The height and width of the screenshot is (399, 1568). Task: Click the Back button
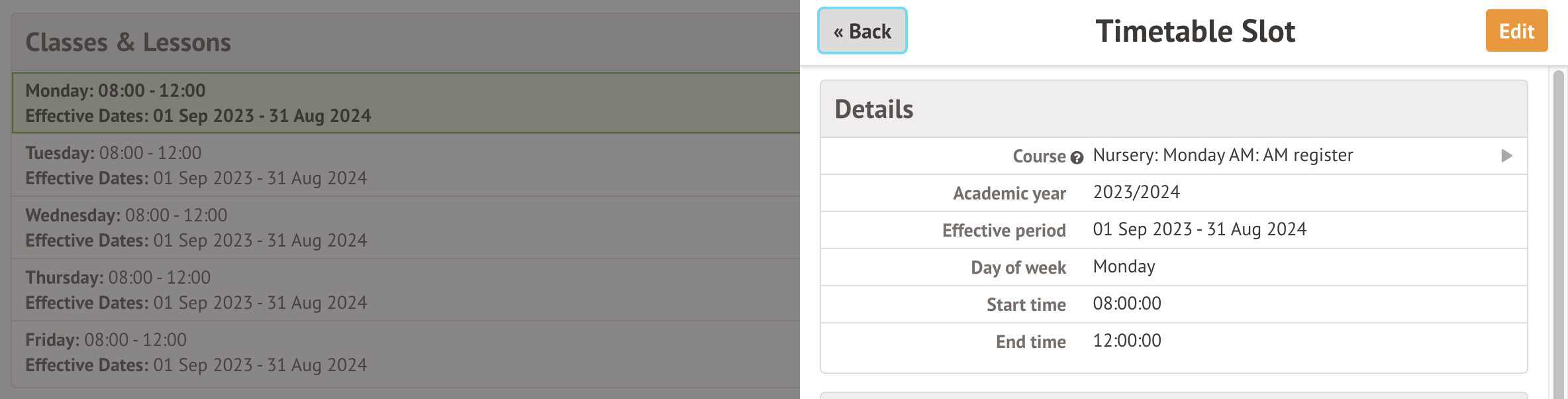(x=862, y=31)
